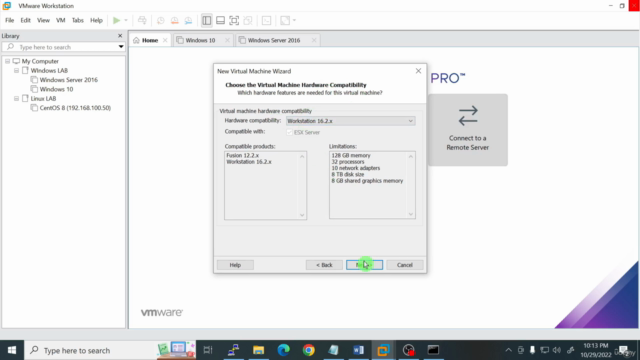
Task: Toggle the thumbnail bar toolbar icon
Action: tap(220, 20)
